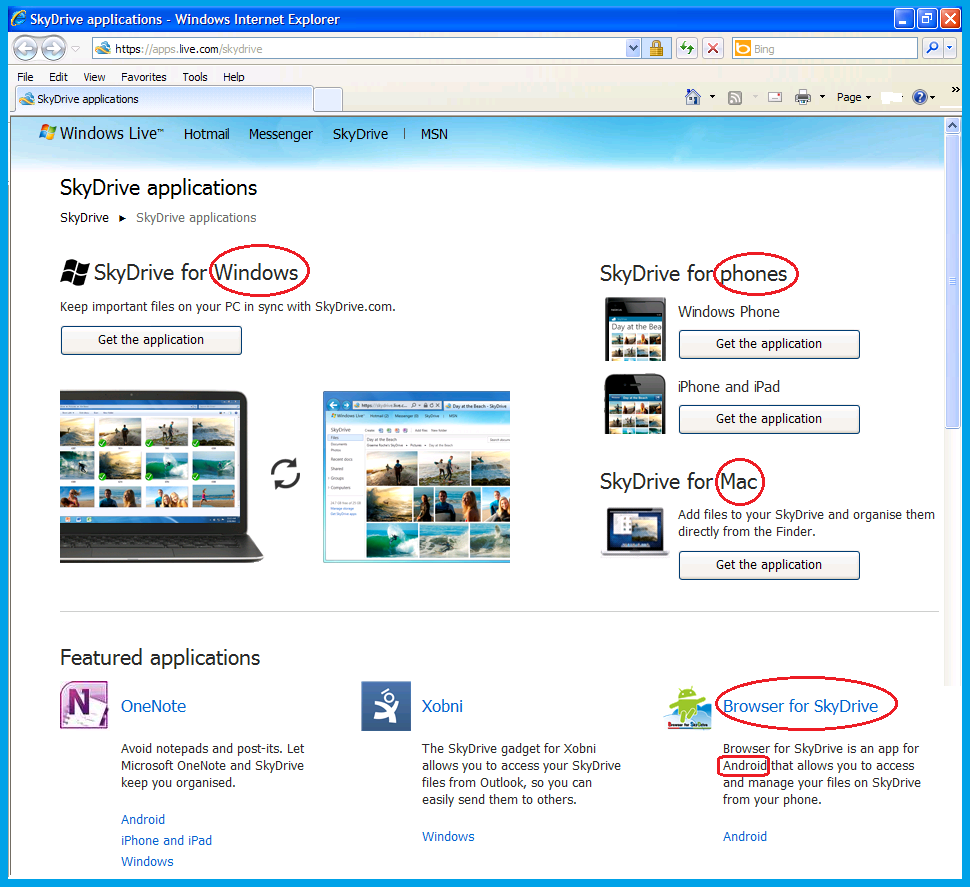Viewport: 970px width, 887px height.
Task: Go to Hotmail in the header
Action: (207, 134)
